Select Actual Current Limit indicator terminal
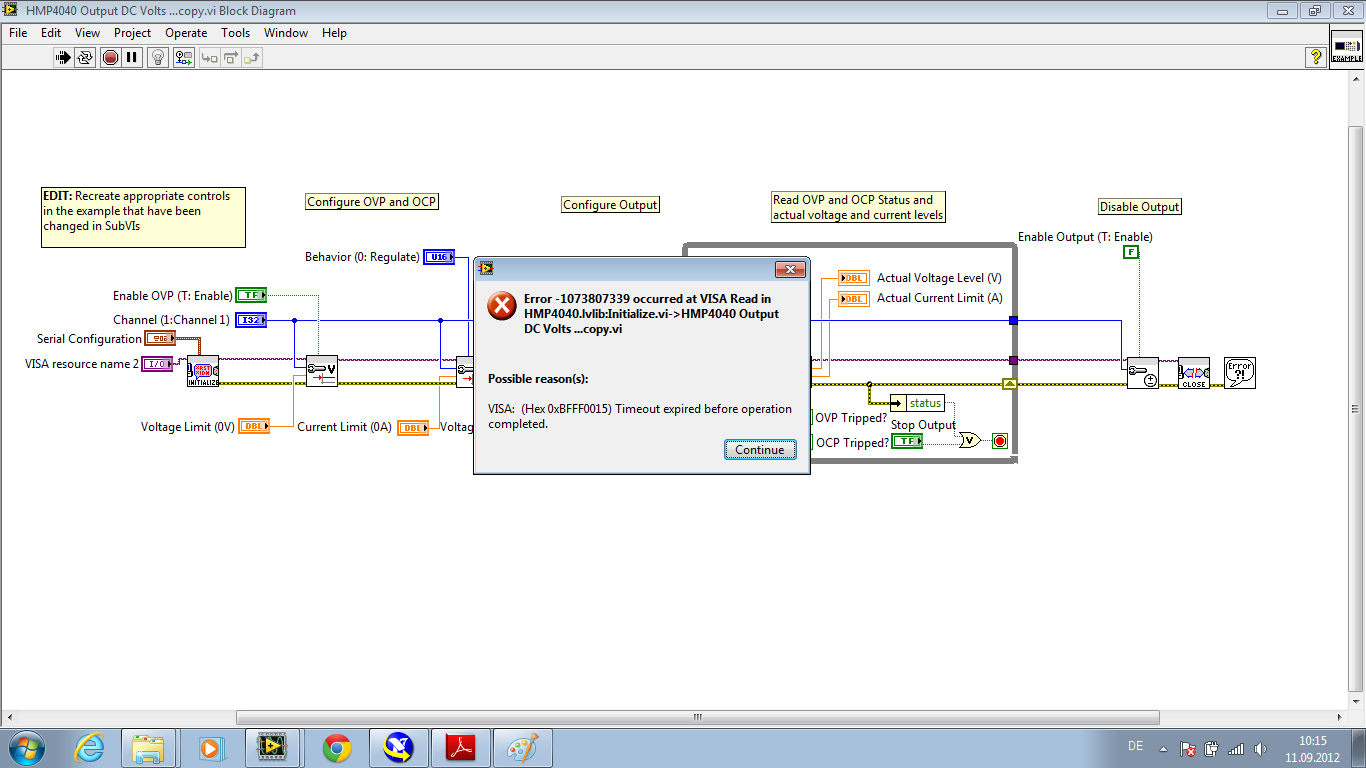The image size is (1366, 768). click(854, 298)
